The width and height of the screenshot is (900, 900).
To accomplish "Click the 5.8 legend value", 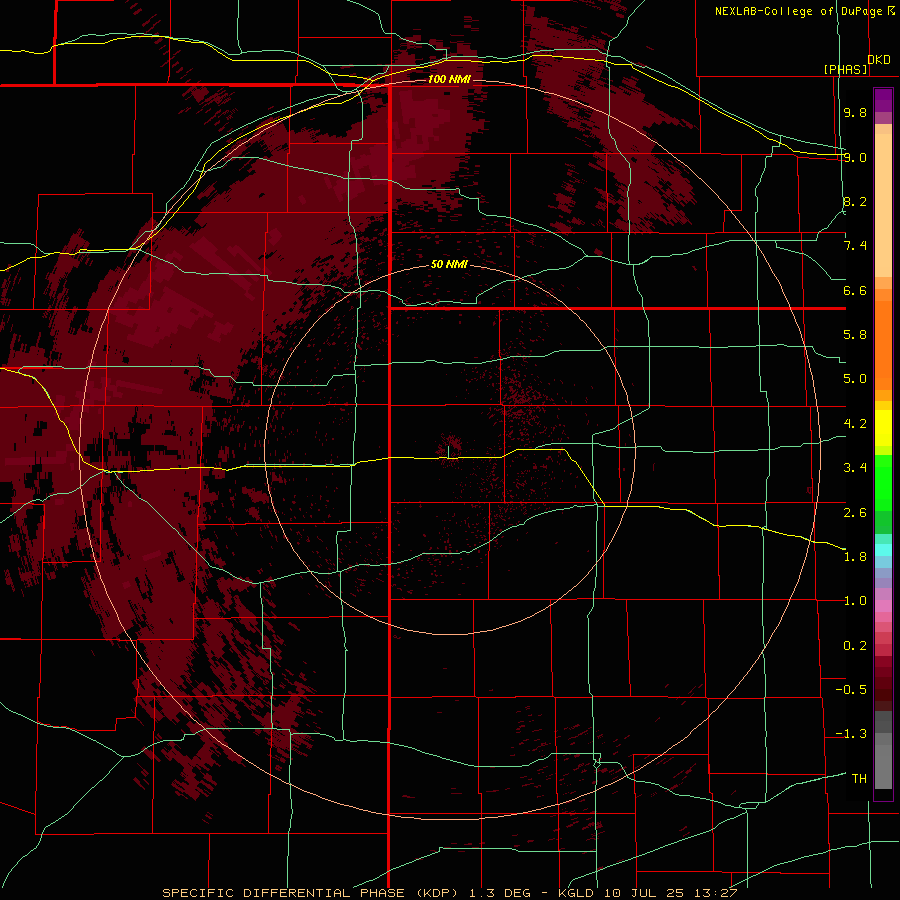I will (x=855, y=335).
